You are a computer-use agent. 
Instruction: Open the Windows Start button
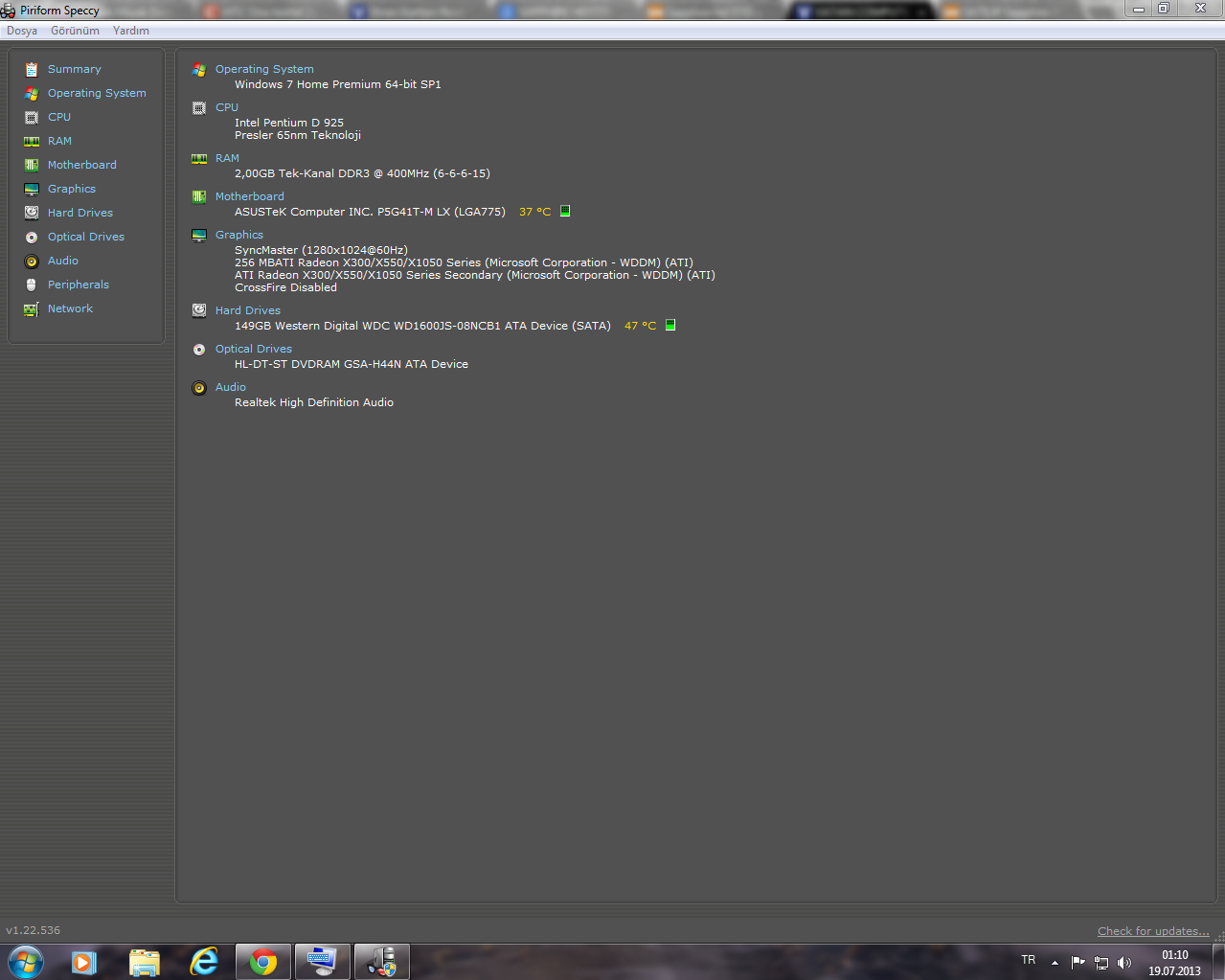(25, 962)
